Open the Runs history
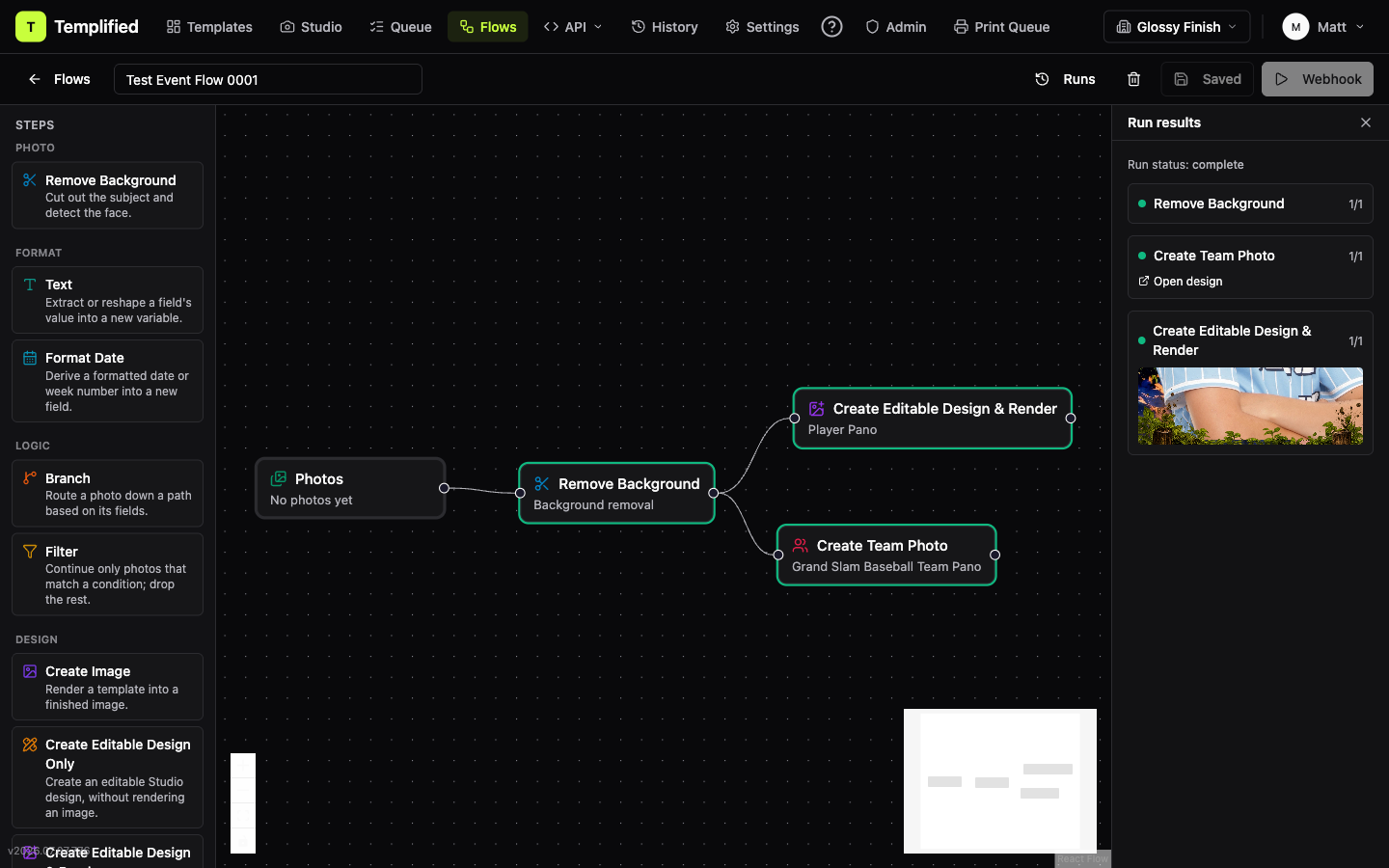 click(x=1065, y=79)
